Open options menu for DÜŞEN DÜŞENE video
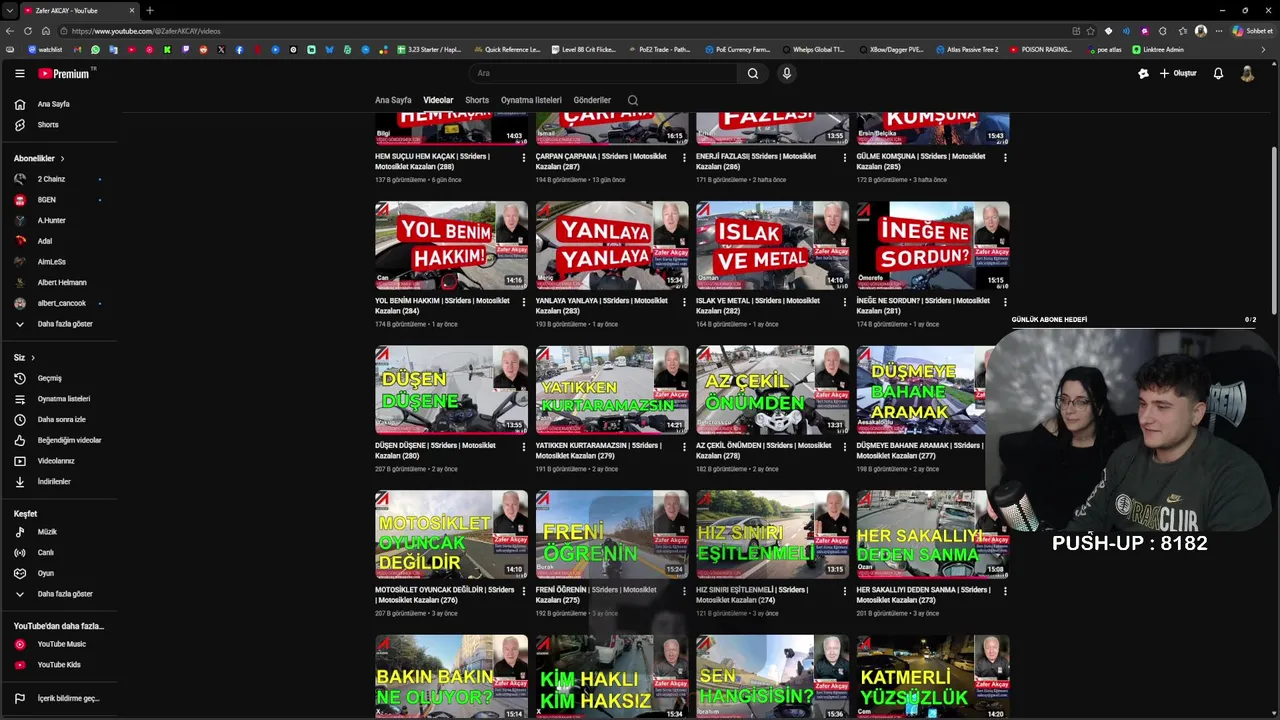 click(524, 447)
